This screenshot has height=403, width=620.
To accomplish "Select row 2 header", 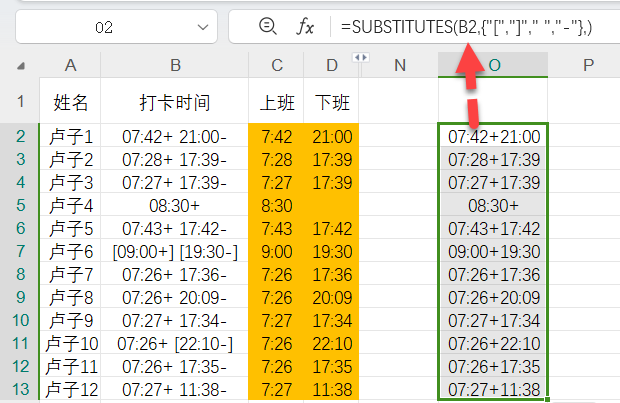I will coord(21,136).
